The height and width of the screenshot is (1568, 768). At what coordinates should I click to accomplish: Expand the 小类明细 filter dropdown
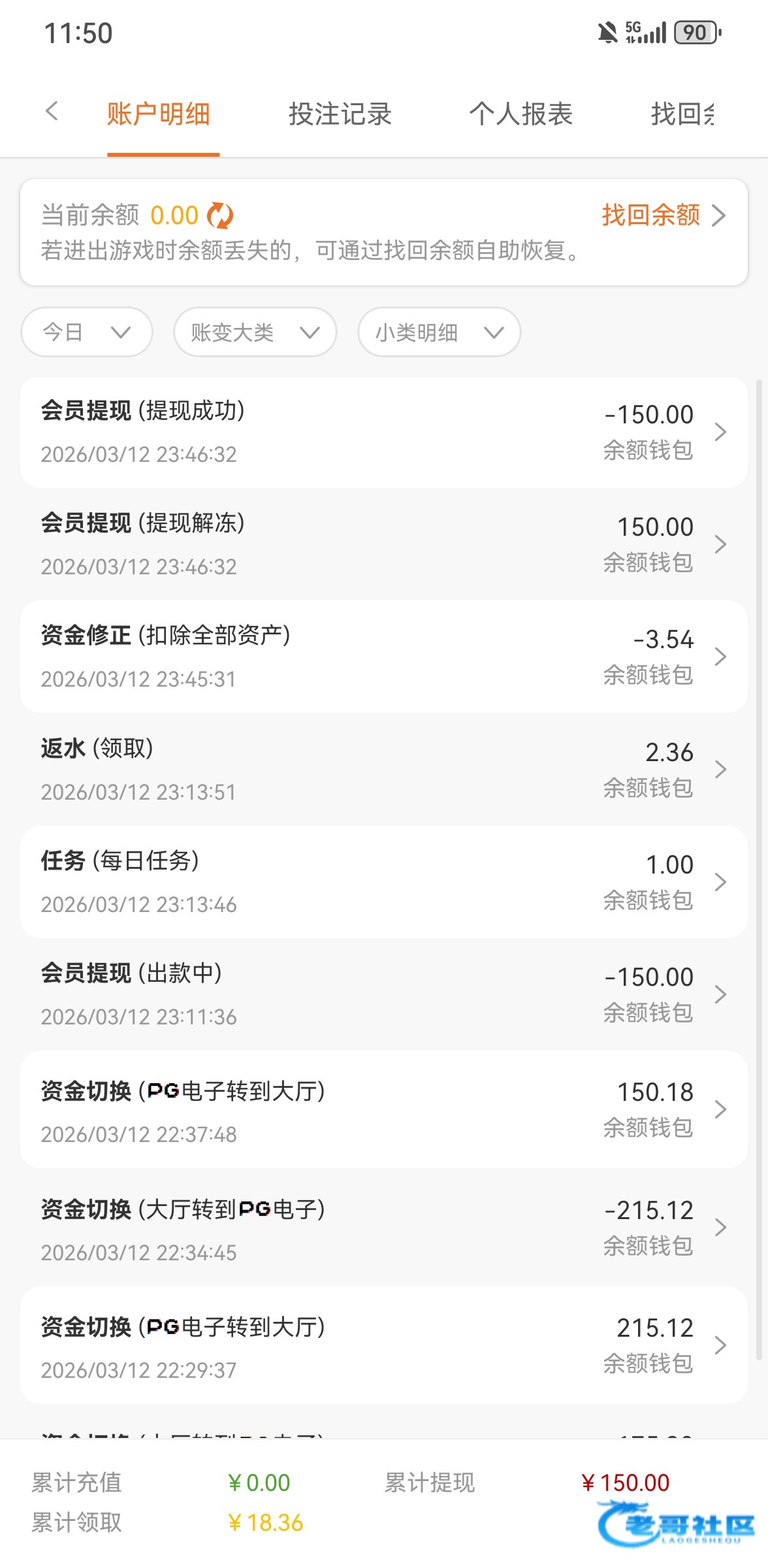coord(439,333)
